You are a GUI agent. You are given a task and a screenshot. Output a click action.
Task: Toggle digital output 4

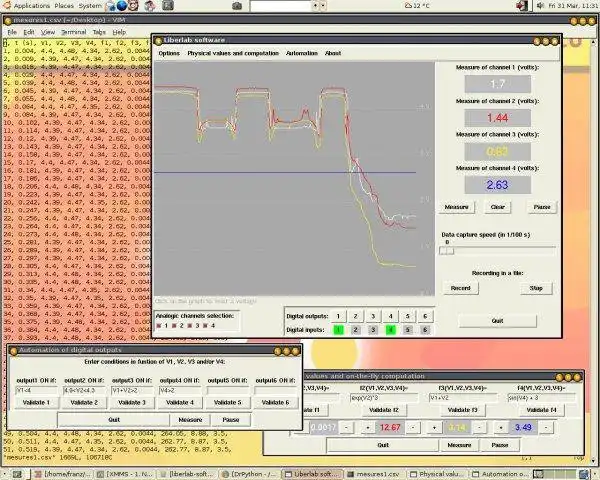390,316
